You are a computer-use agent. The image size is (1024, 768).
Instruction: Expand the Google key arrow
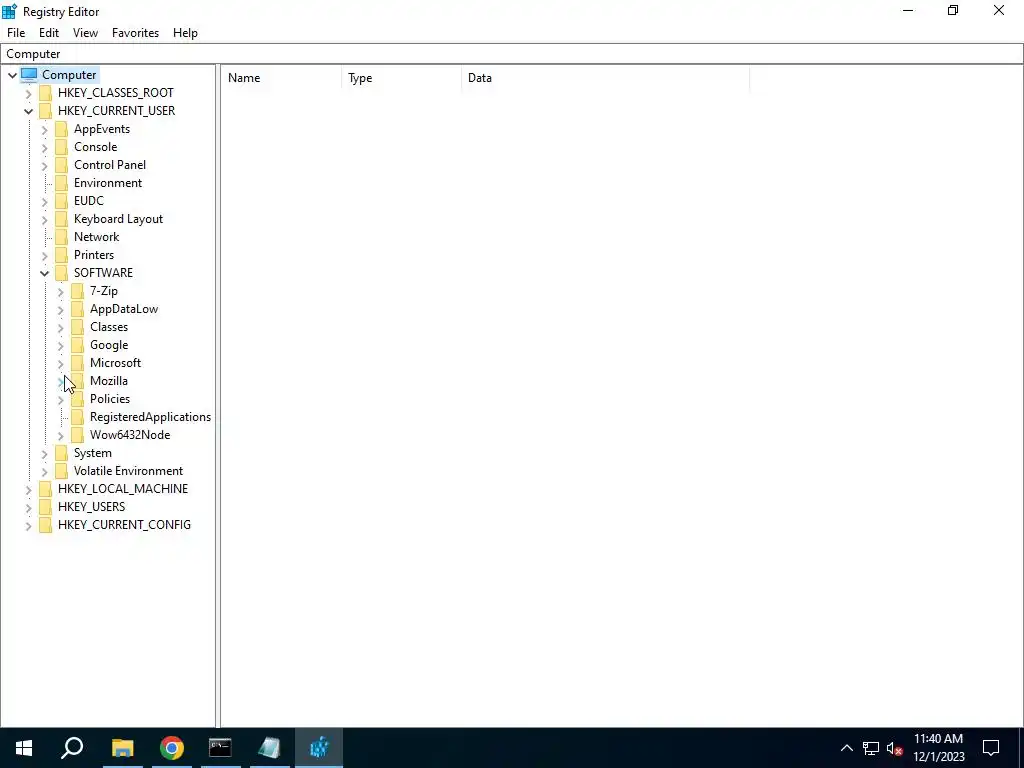tap(61, 345)
